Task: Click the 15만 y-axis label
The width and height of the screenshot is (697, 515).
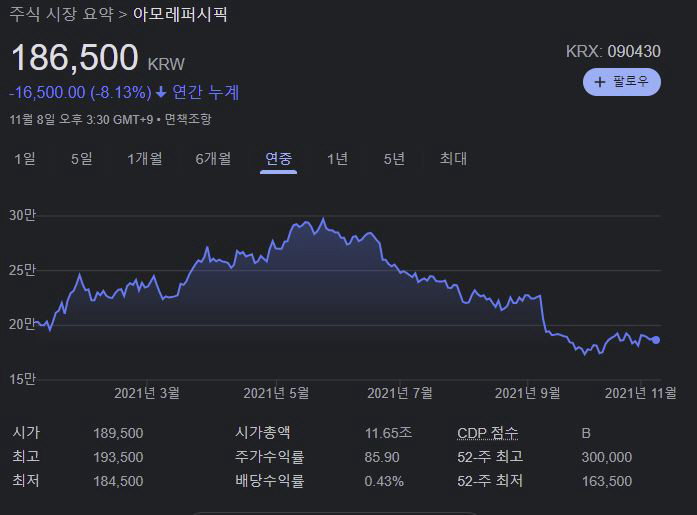Action: [x=22, y=379]
